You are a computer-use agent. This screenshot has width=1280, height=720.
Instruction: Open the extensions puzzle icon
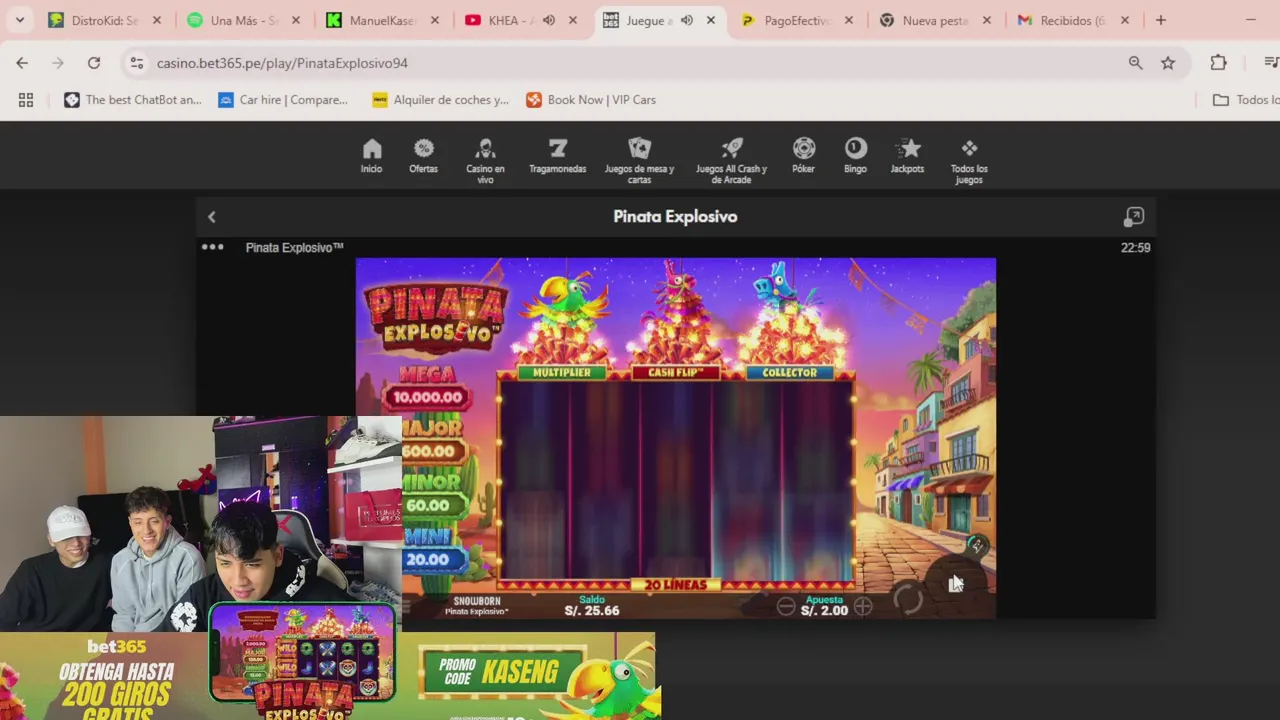click(x=1218, y=63)
